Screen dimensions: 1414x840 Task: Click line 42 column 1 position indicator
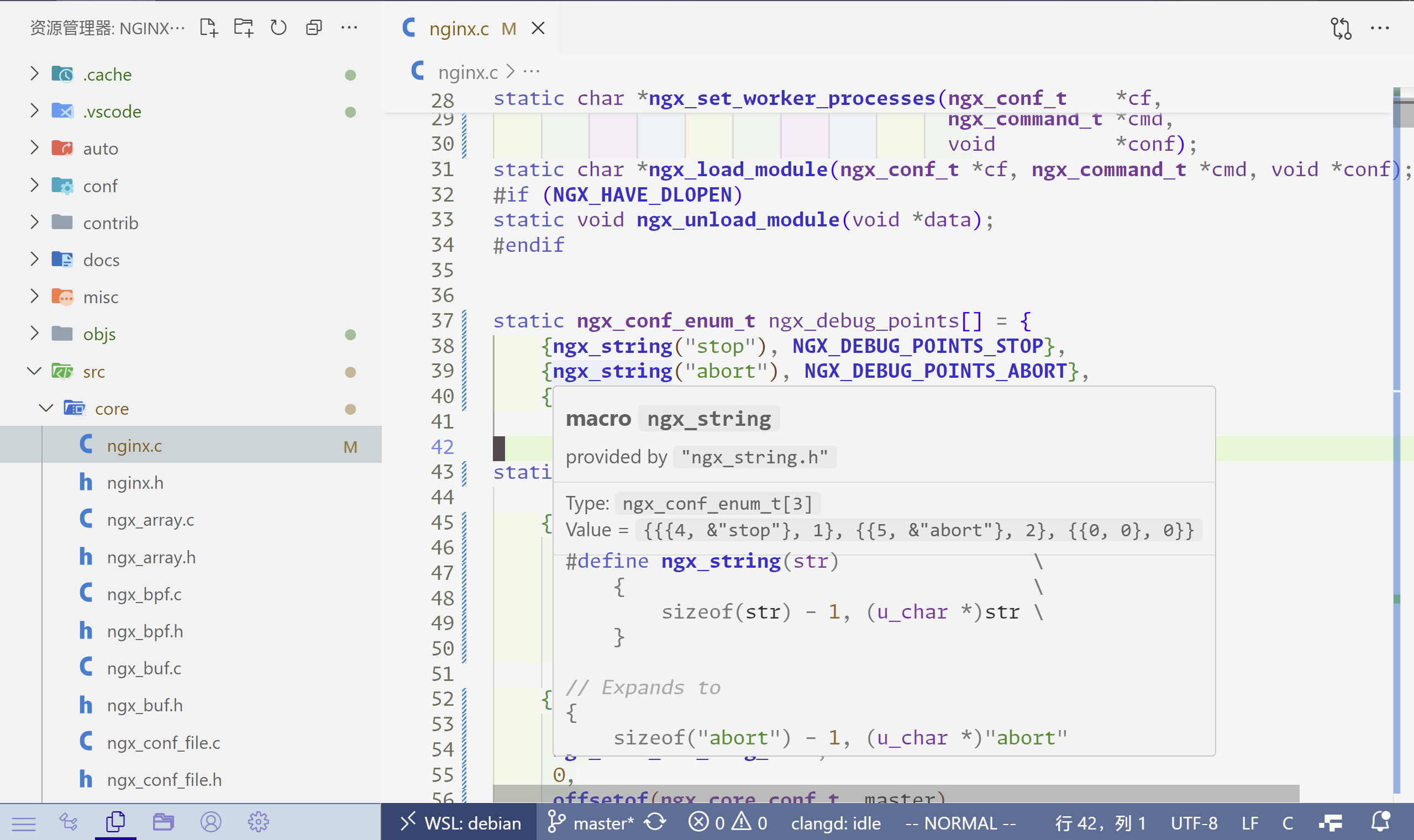[x=1101, y=823]
